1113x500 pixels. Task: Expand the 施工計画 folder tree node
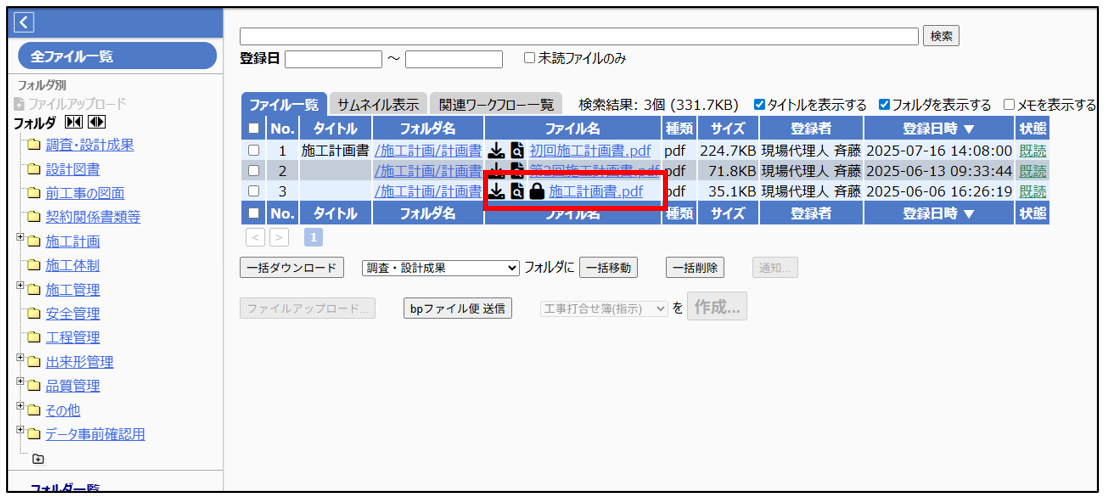tap(21, 237)
